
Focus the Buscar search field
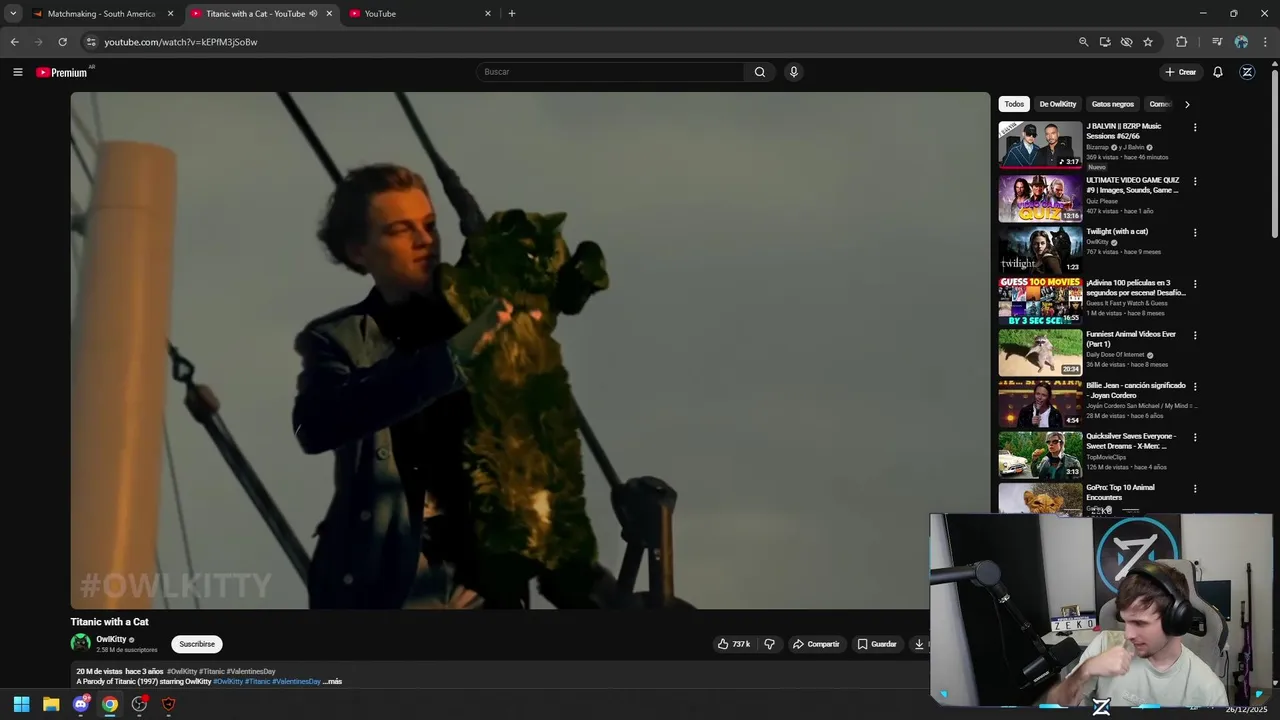point(610,72)
